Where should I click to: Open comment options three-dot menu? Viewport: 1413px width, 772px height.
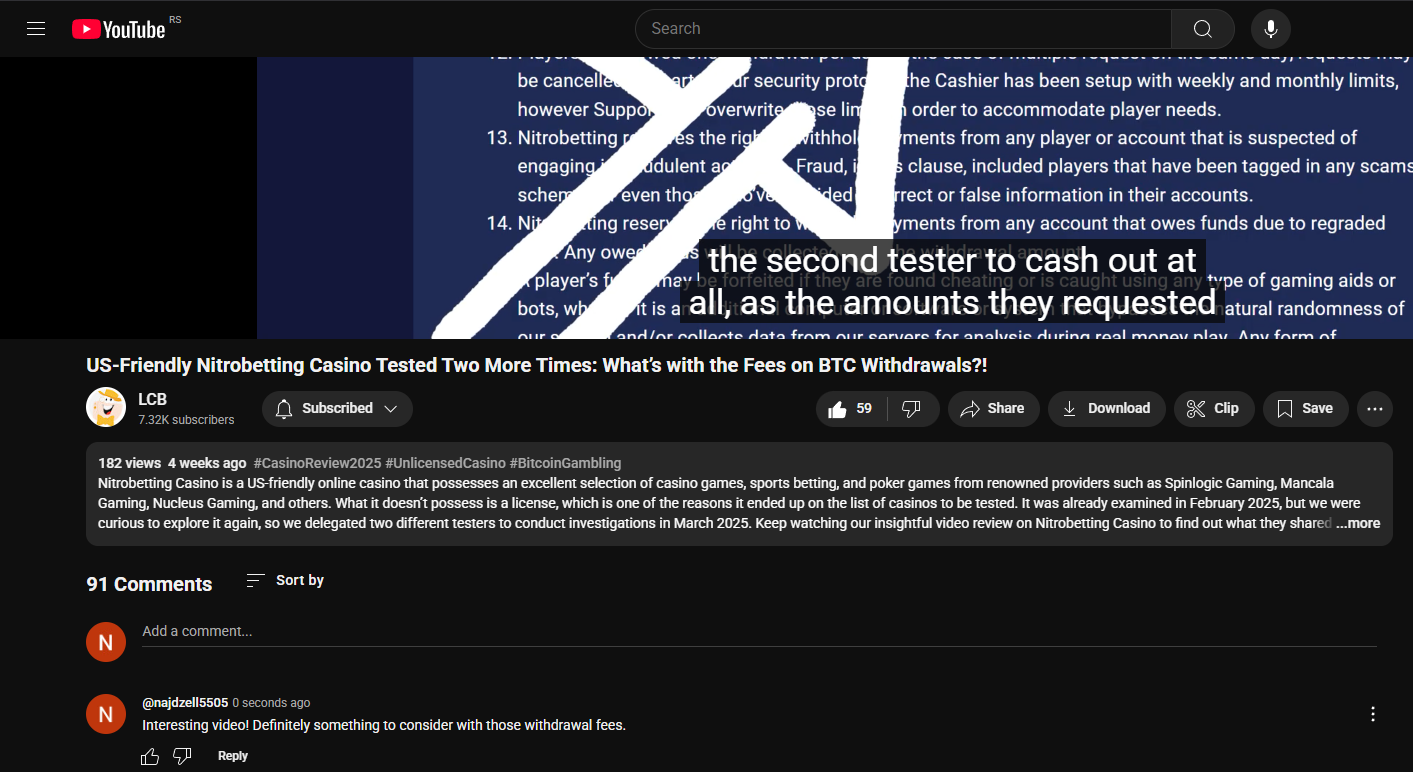tap(1373, 714)
